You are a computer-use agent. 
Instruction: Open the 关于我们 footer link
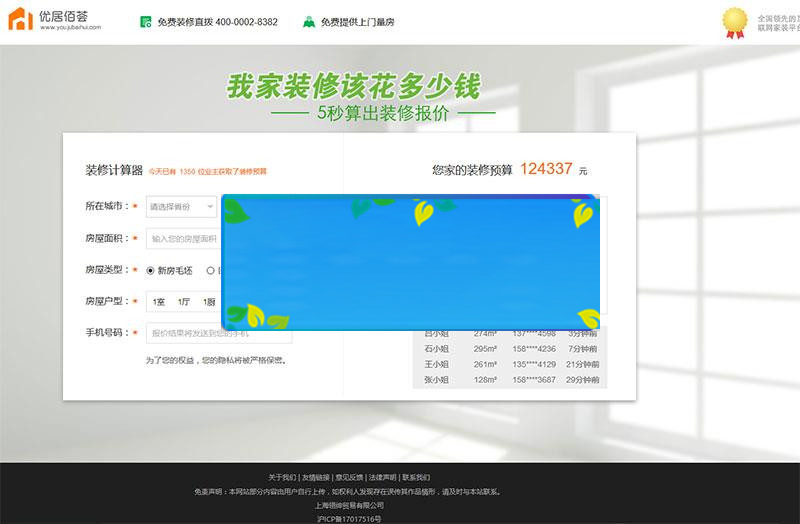pos(282,477)
